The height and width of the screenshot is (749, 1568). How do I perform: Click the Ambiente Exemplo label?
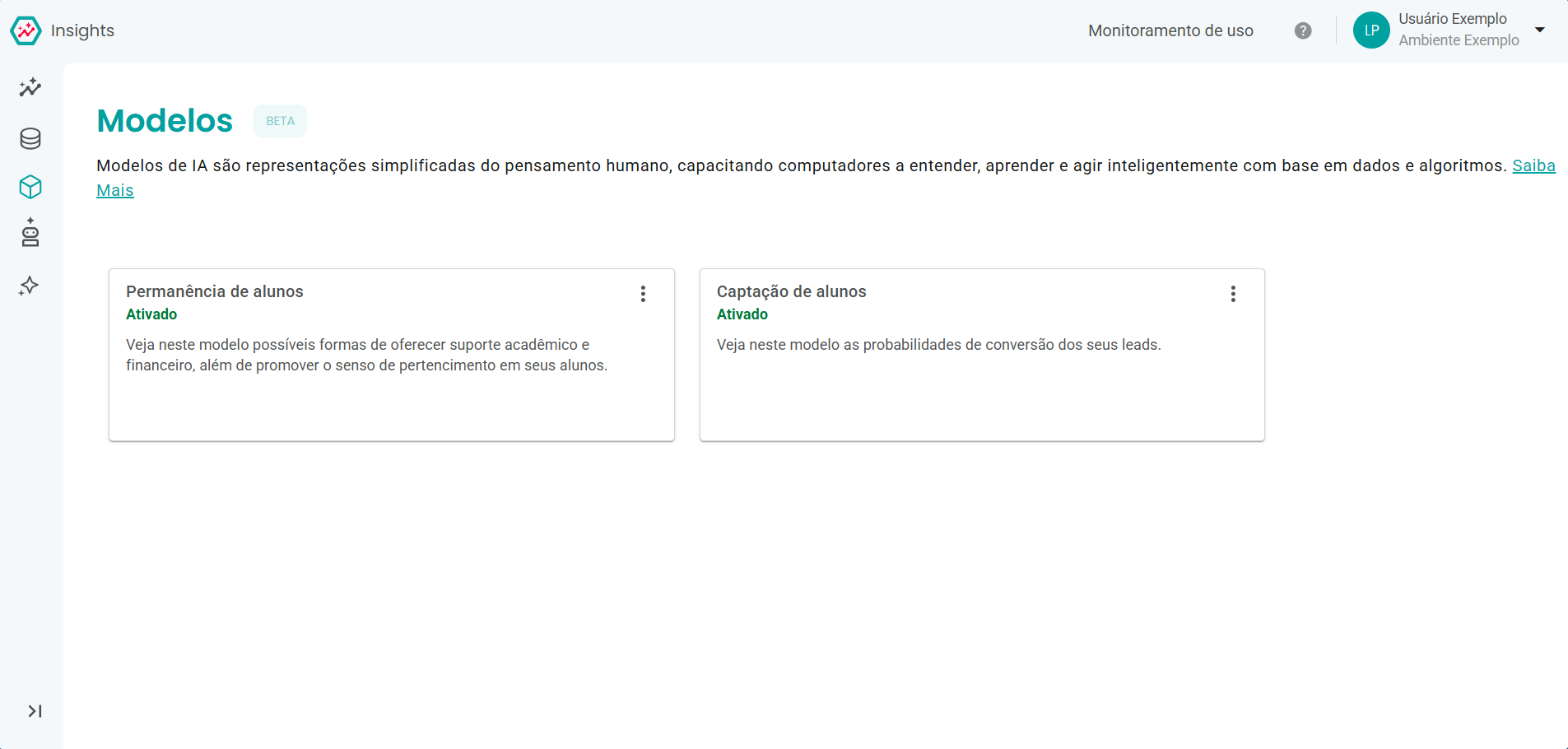click(x=1459, y=40)
